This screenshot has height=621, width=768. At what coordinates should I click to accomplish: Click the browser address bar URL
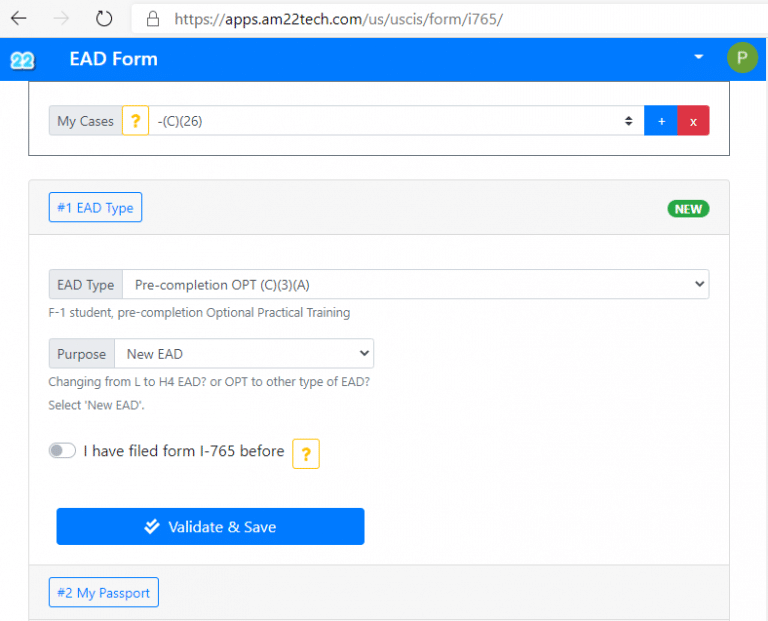[x=338, y=19]
